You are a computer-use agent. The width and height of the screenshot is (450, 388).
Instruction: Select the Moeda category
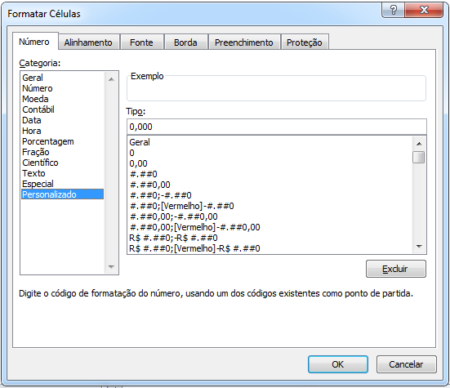click(x=35, y=99)
